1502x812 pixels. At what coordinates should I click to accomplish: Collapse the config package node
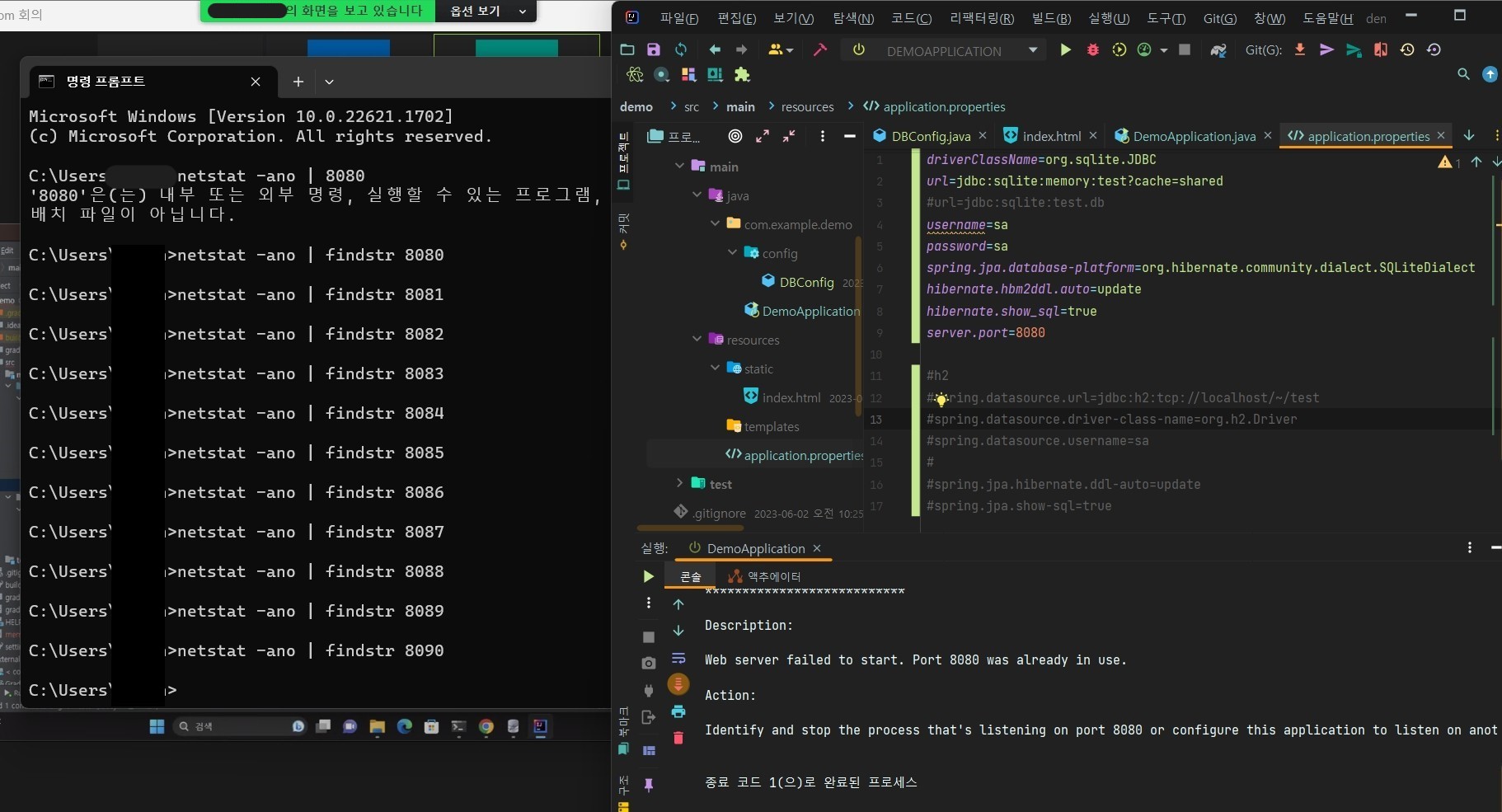732,252
